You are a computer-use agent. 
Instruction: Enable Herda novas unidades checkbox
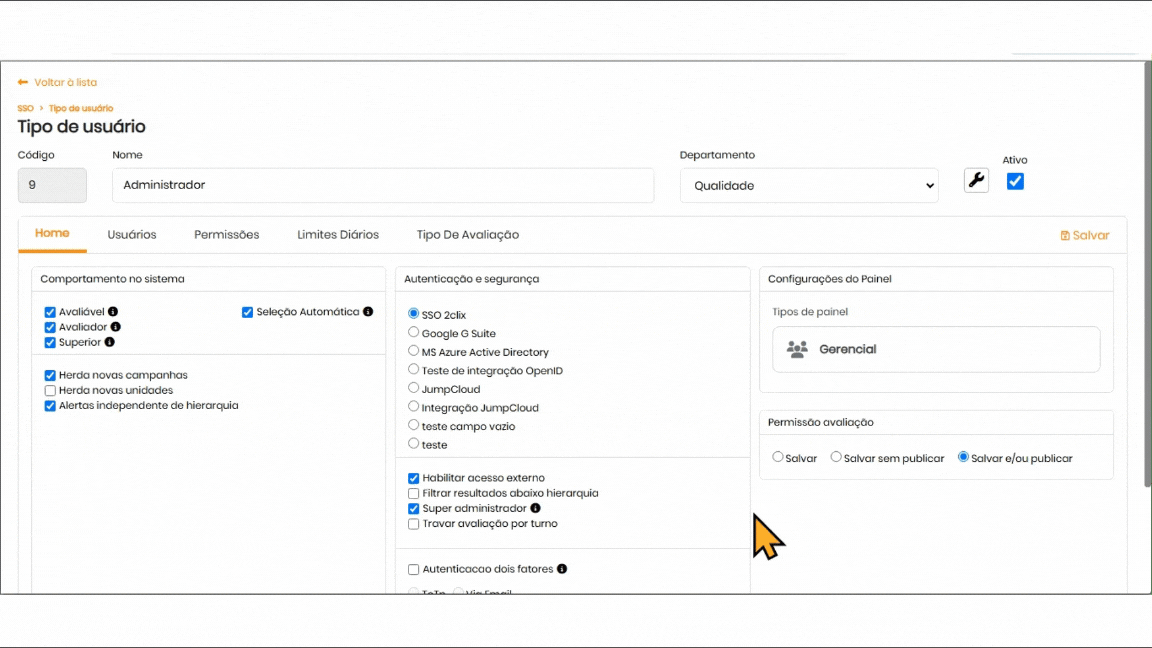point(51,390)
